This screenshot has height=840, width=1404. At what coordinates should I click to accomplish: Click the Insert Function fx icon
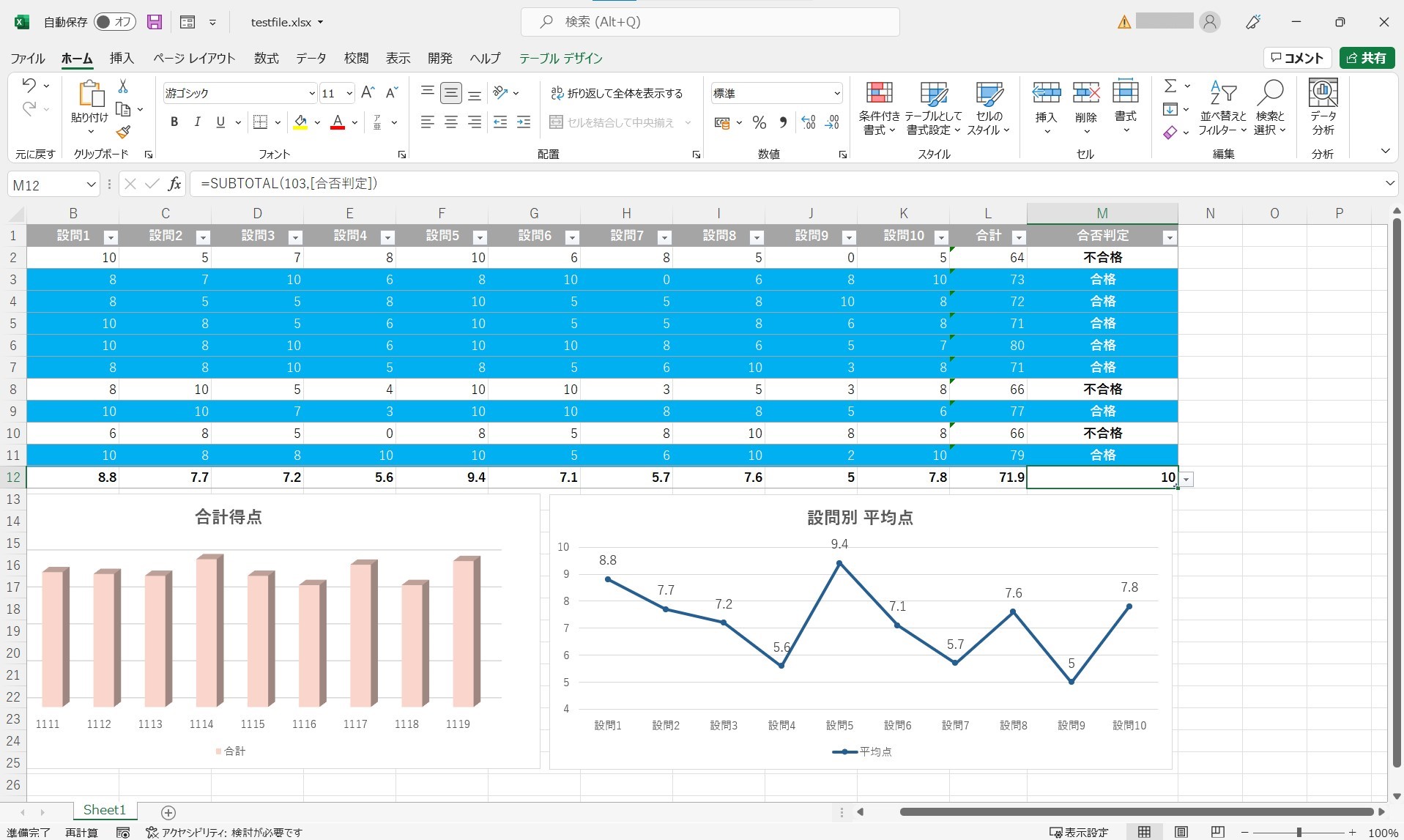pyautogui.click(x=174, y=184)
